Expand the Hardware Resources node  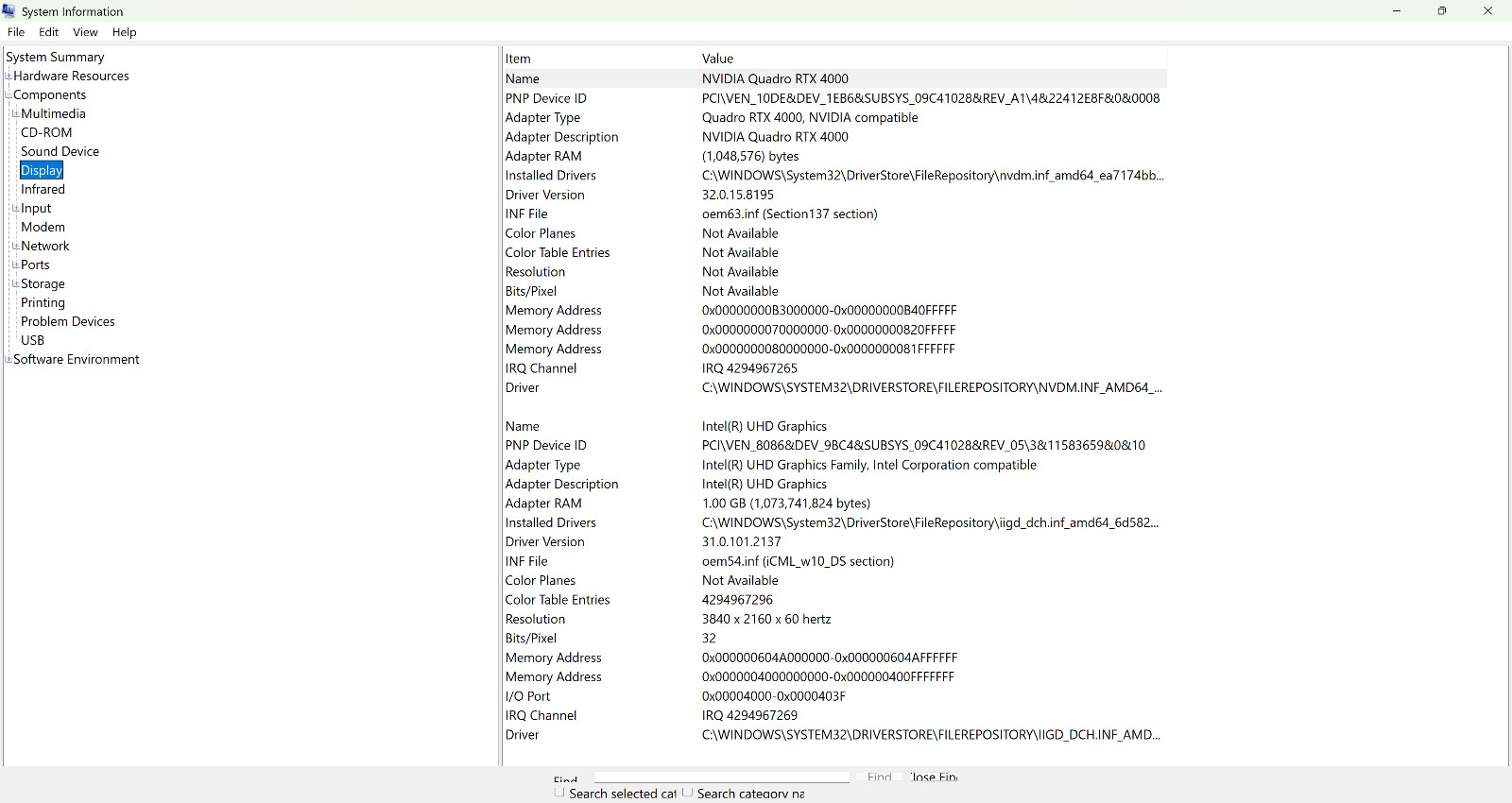click(9, 77)
